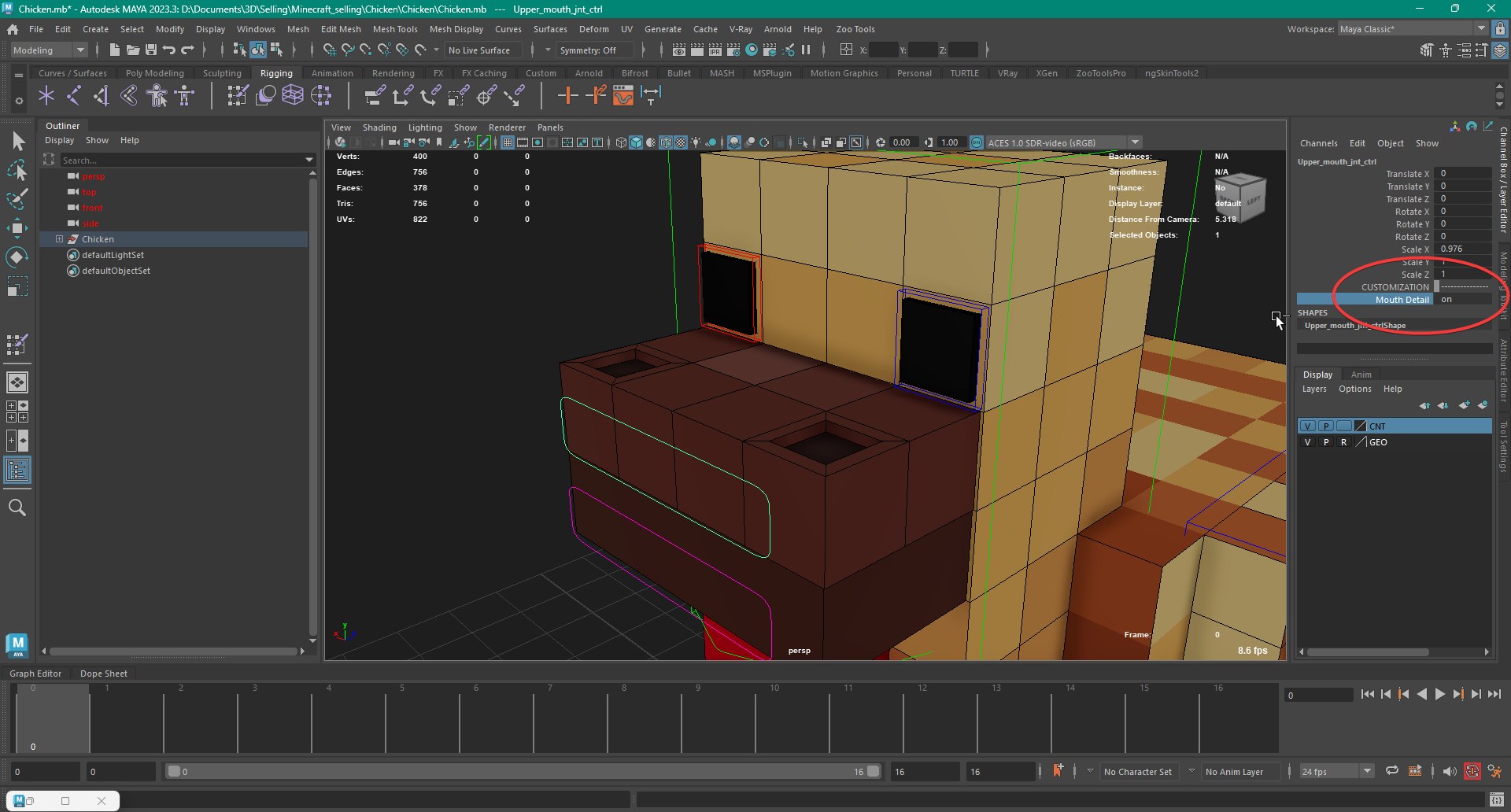The width and height of the screenshot is (1511, 812).
Task: Open the Outliner search filter dropdown
Action: click(x=309, y=160)
